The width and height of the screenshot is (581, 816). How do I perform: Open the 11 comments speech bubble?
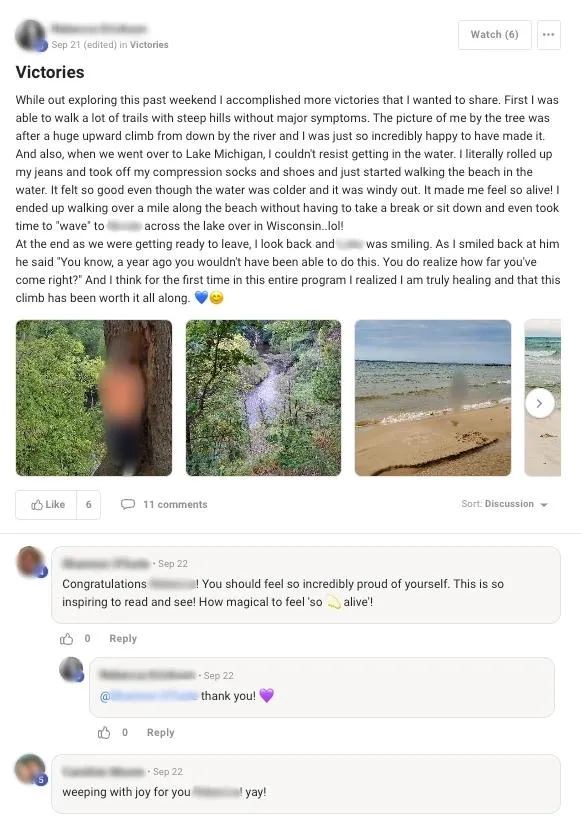point(164,504)
